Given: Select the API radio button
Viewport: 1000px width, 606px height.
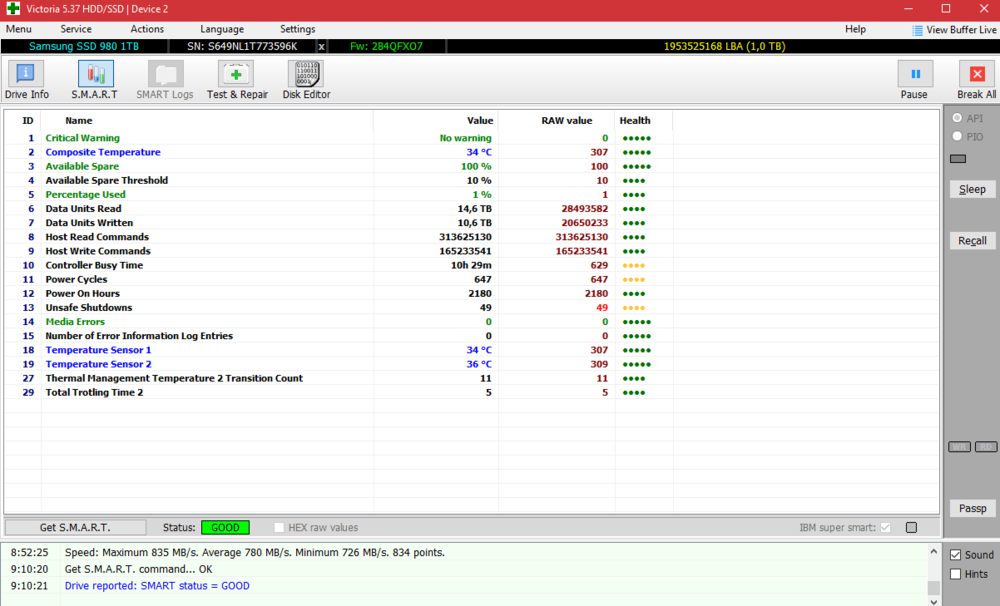Looking at the screenshot, I should [x=957, y=118].
